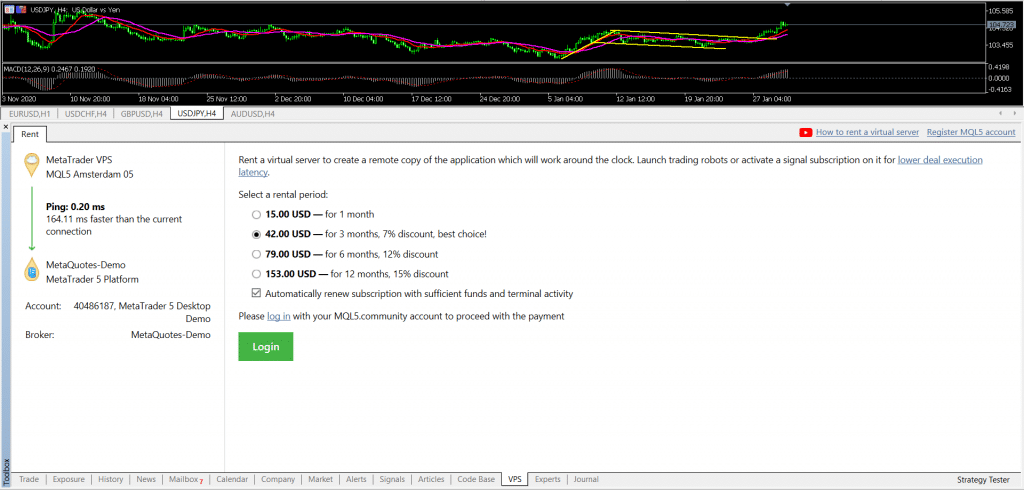Switch to the USDCHF,H4 chart tab
The width and height of the screenshot is (1024, 490).
tap(86, 114)
